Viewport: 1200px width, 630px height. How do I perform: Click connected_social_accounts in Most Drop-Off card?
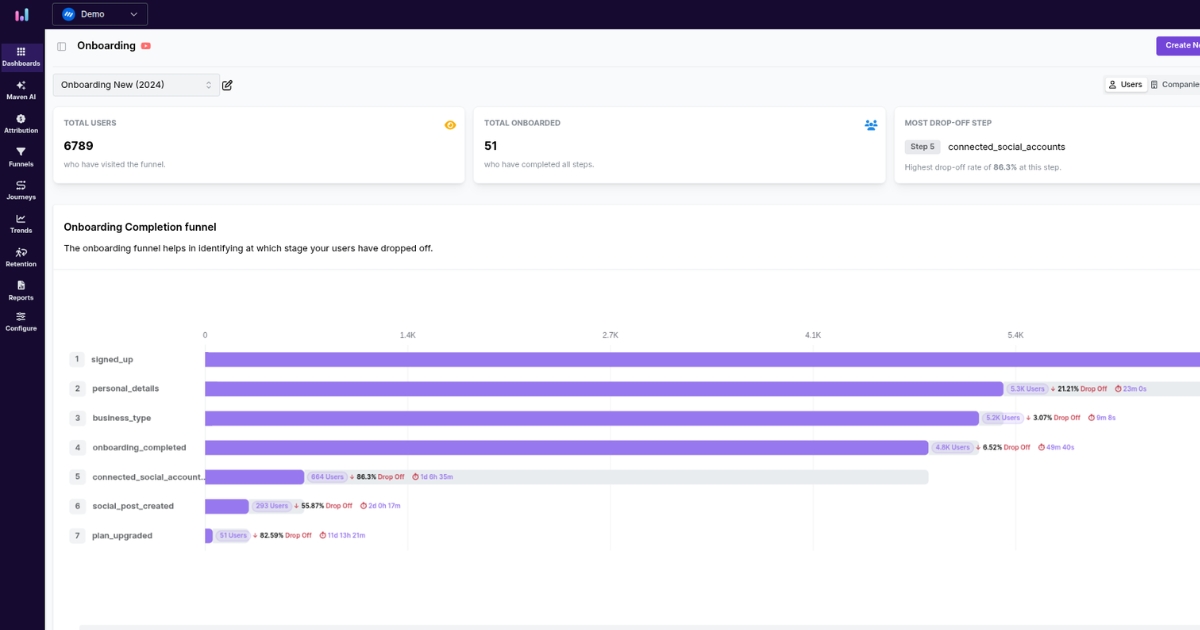tap(1007, 147)
